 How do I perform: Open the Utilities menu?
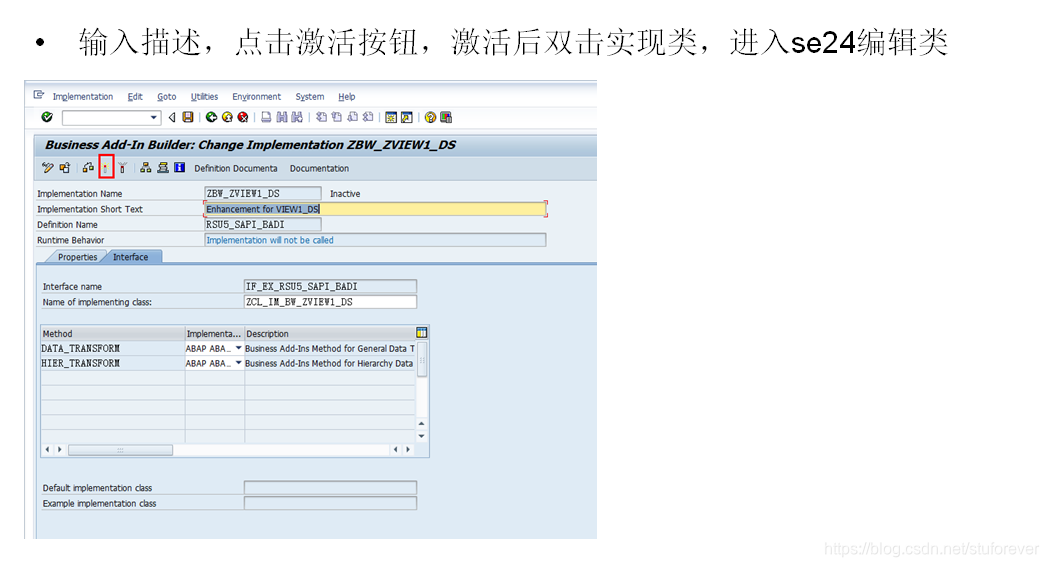[x=204, y=96]
